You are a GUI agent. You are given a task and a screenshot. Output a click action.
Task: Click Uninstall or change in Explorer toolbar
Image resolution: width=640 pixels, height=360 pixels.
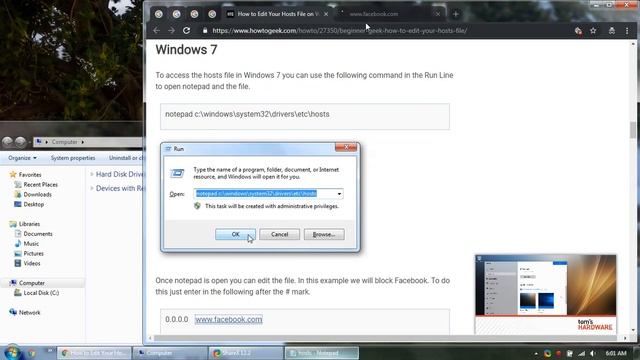pyautogui.click(x=126, y=158)
